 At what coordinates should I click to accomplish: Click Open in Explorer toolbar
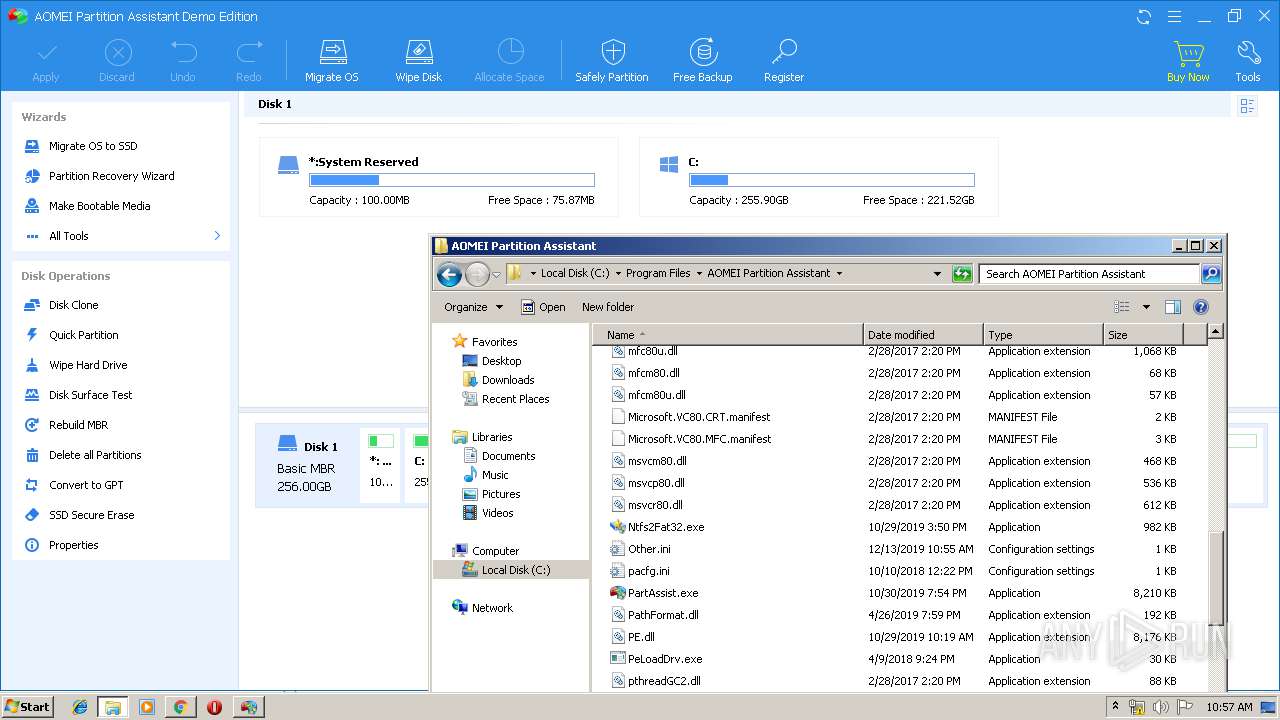pos(544,307)
